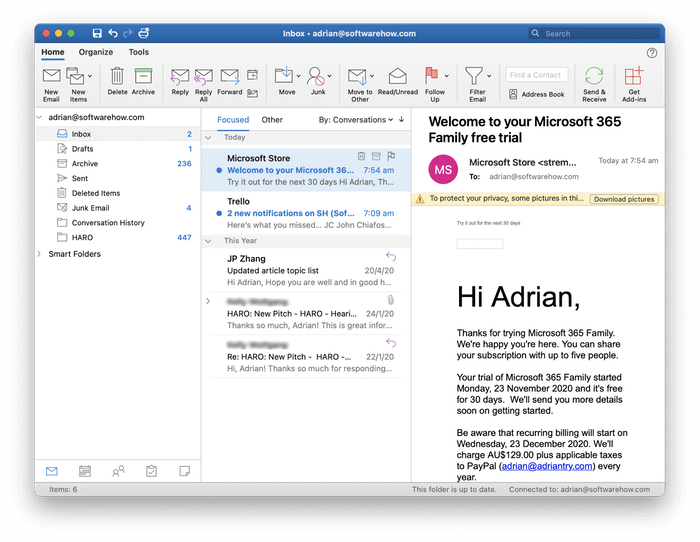Toggle sort direction arrow in message list
Image resolution: width=700 pixels, height=542 pixels.
click(x=402, y=119)
